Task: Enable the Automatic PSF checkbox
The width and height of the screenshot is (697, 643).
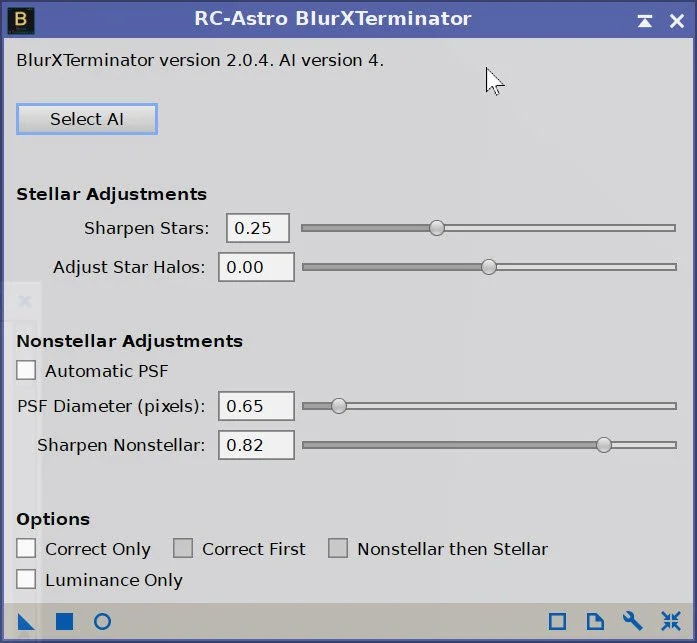Action: pyautogui.click(x=26, y=370)
